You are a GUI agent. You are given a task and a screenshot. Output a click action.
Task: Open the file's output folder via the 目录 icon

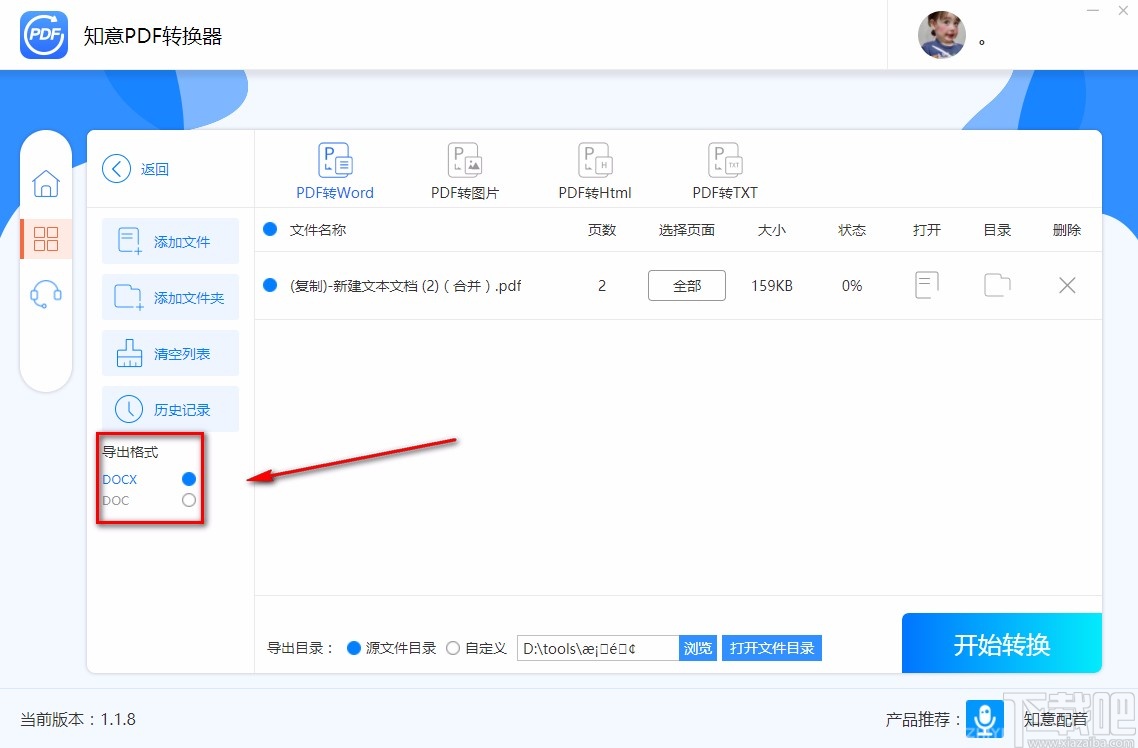[x=996, y=285]
